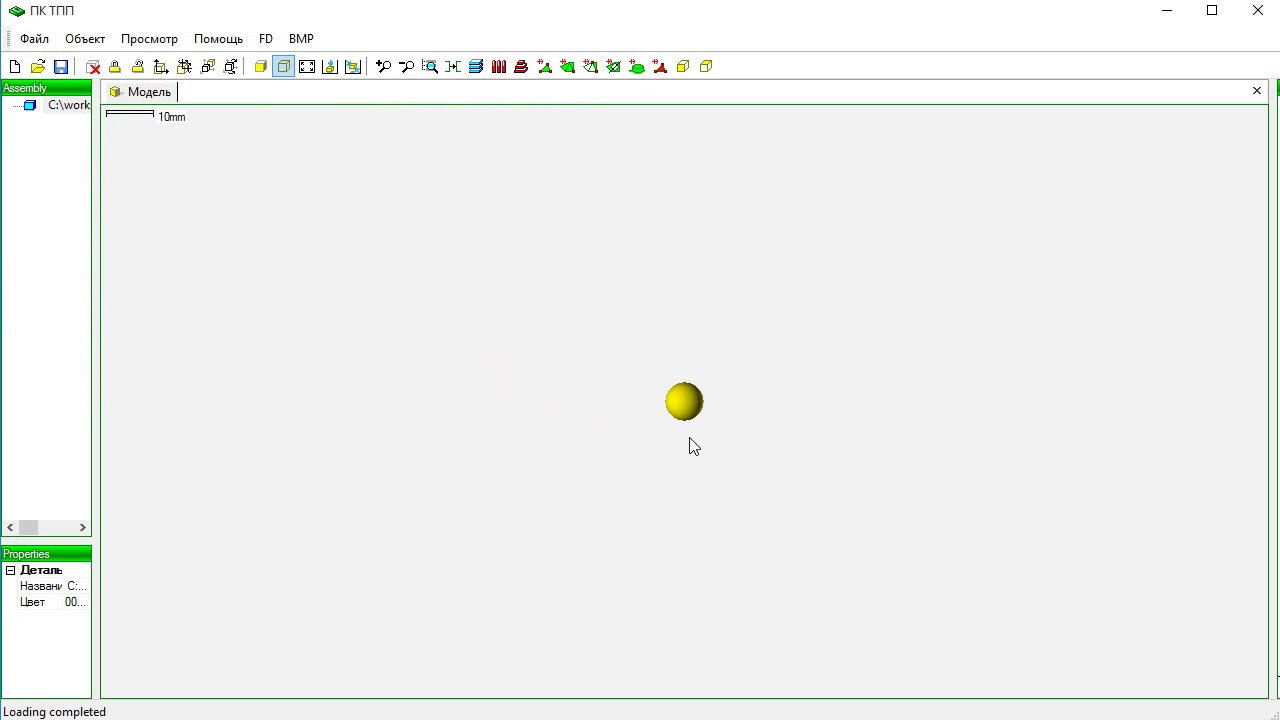Viewport: 1280px width, 720px height.
Task: Save with the floppy disk icon
Action: (x=61, y=67)
